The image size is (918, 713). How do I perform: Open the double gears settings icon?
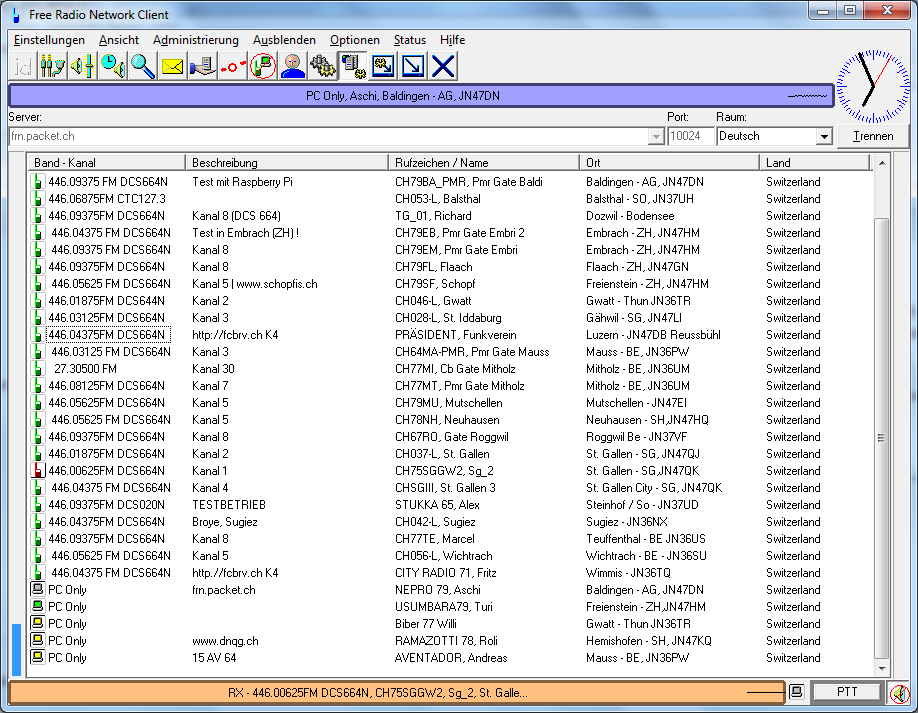click(x=323, y=66)
